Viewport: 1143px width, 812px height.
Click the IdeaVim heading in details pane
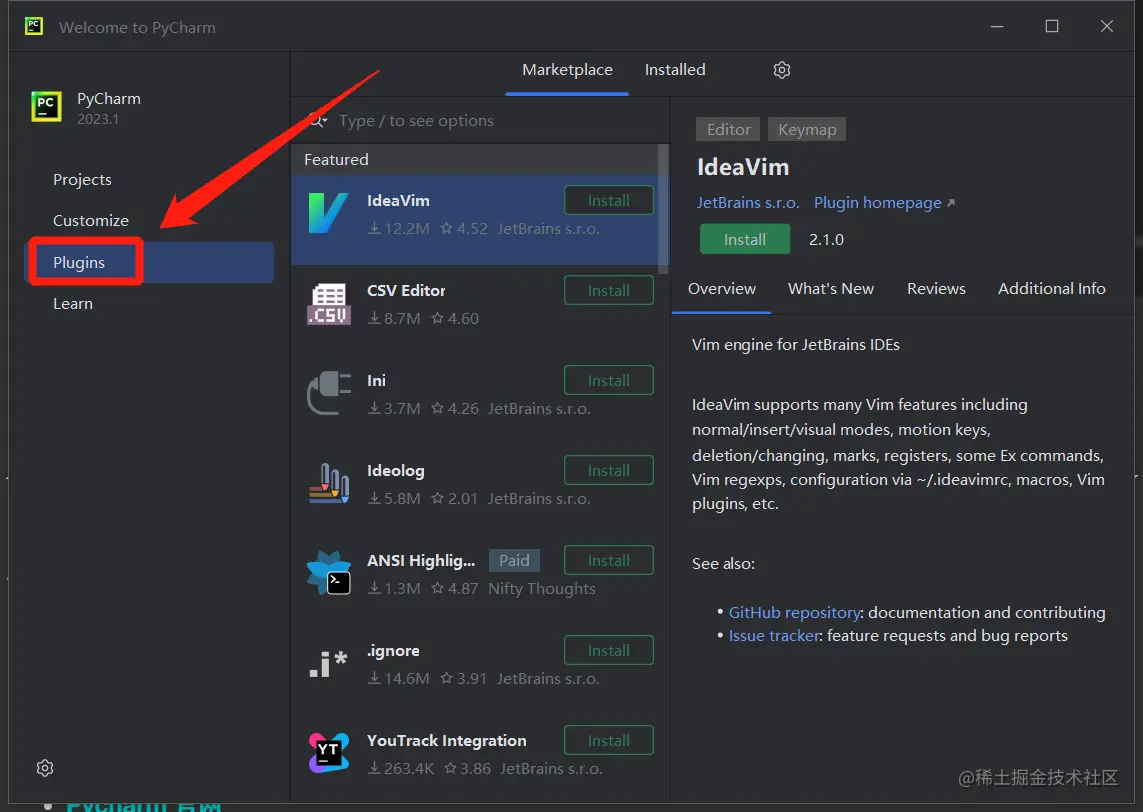tap(743, 167)
